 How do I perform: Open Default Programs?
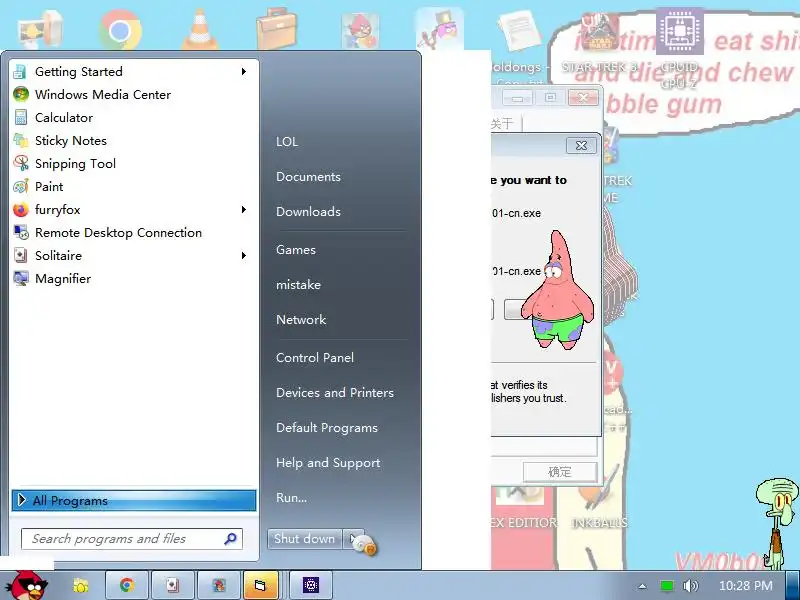click(327, 428)
